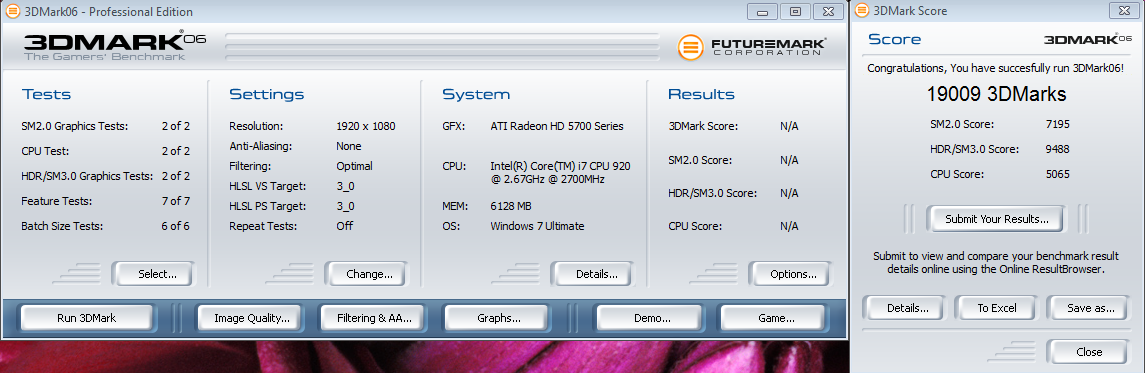Open the Graphs dialog
Viewport: 1145px width, 373px height.
[x=499, y=318]
